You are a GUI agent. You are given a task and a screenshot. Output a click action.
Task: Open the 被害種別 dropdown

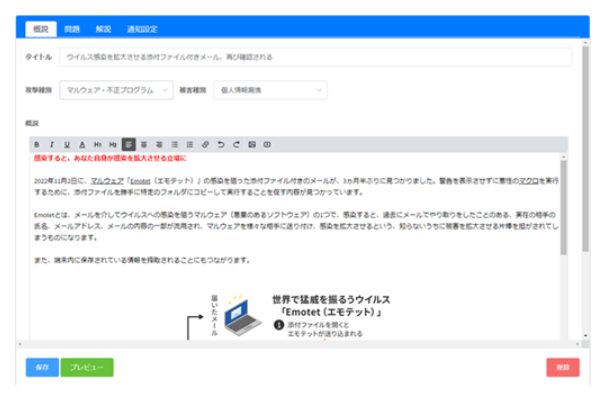(x=270, y=91)
